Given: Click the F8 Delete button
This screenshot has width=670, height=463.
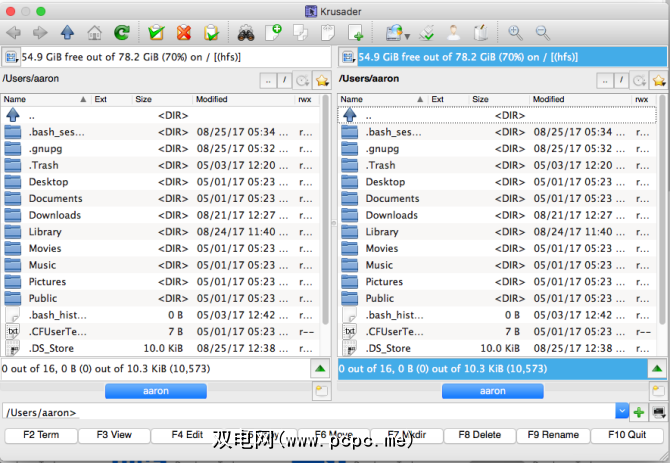Looking at the screenshot, I should [x=479, y=435].
